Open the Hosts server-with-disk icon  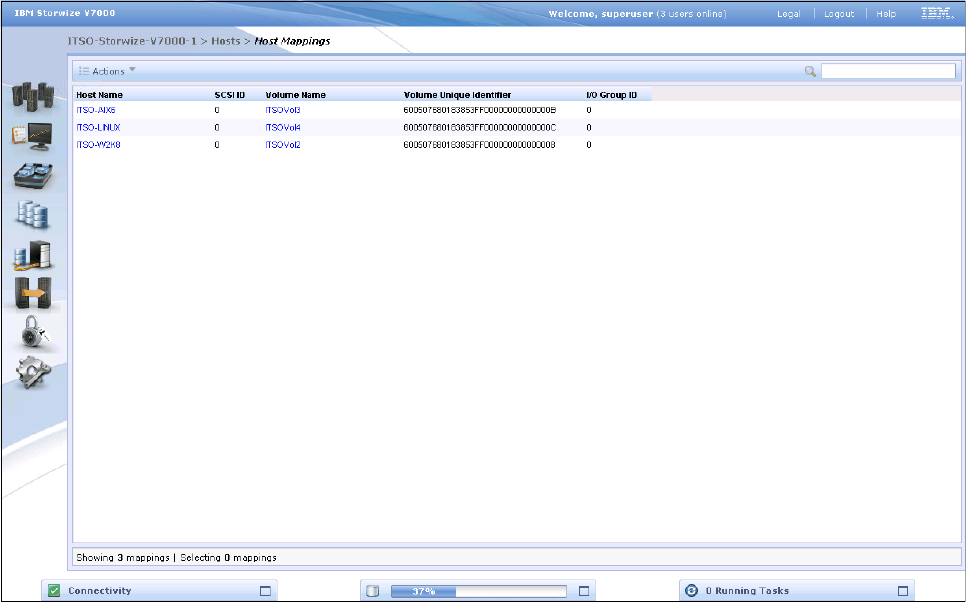coord(31,254)
